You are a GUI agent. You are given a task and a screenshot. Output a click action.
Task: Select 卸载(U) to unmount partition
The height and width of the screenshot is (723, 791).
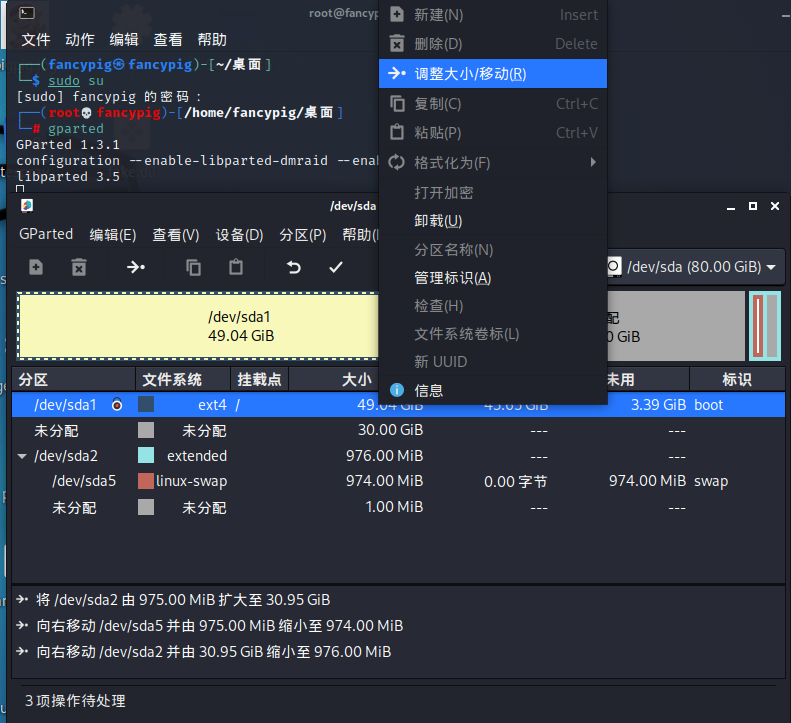(493, 220)
